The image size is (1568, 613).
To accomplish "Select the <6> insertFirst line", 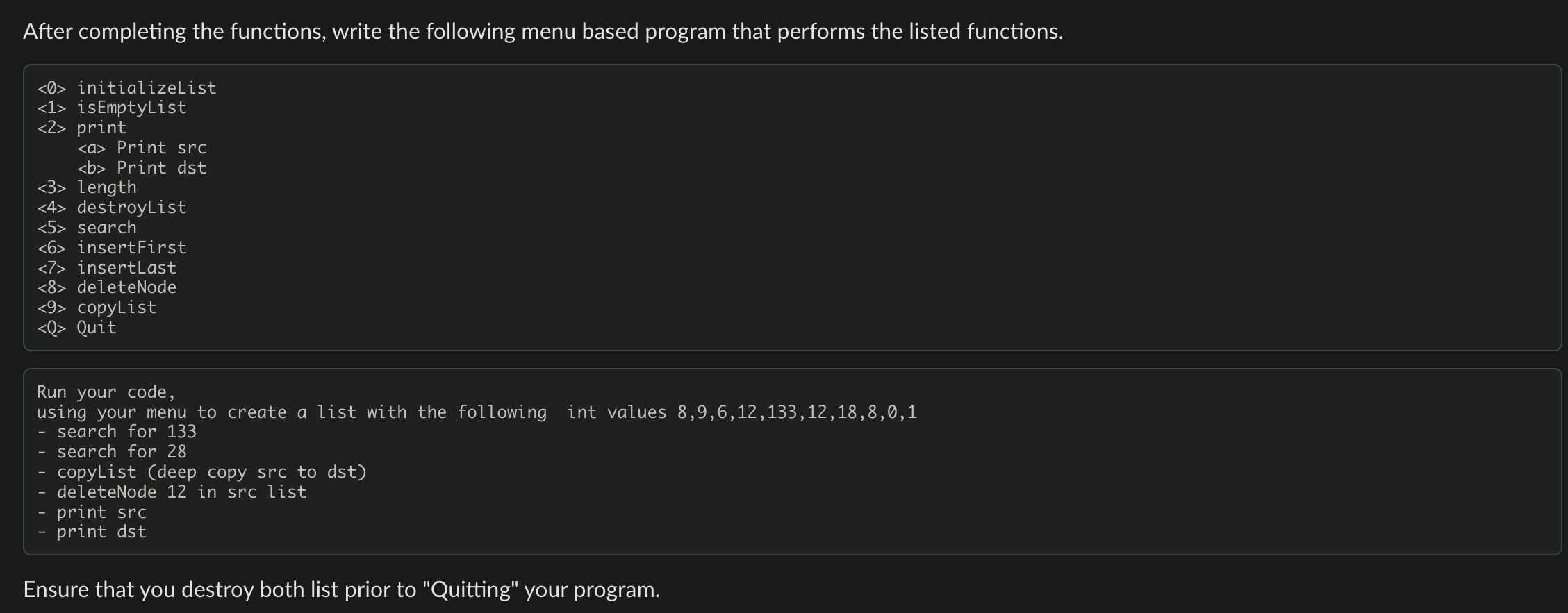I will 112,248.
